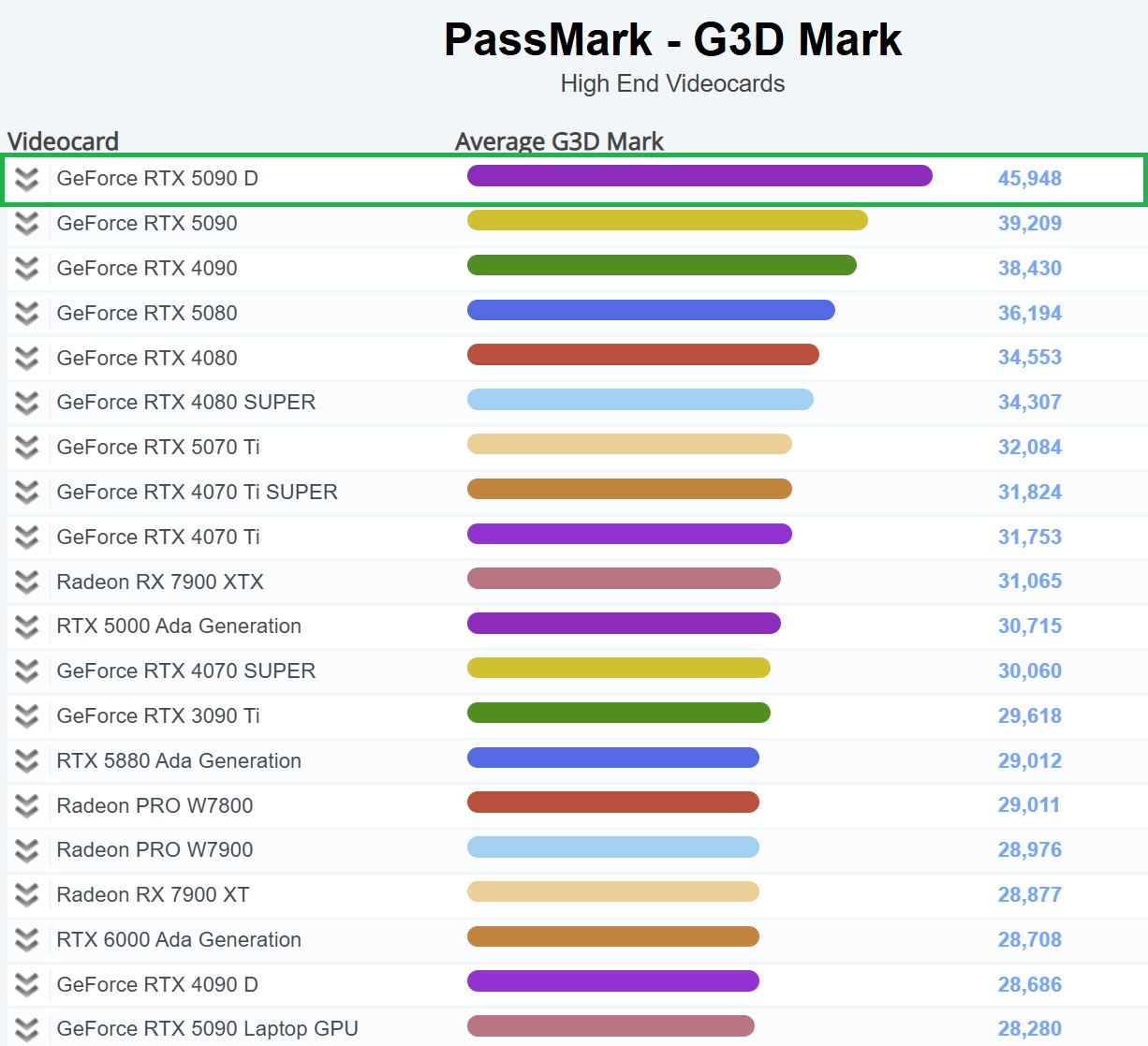Expand the GeForce RTX 4090 D chevron
Viewport: 1148px width, 1046px height.
click(x=26, y=985)
